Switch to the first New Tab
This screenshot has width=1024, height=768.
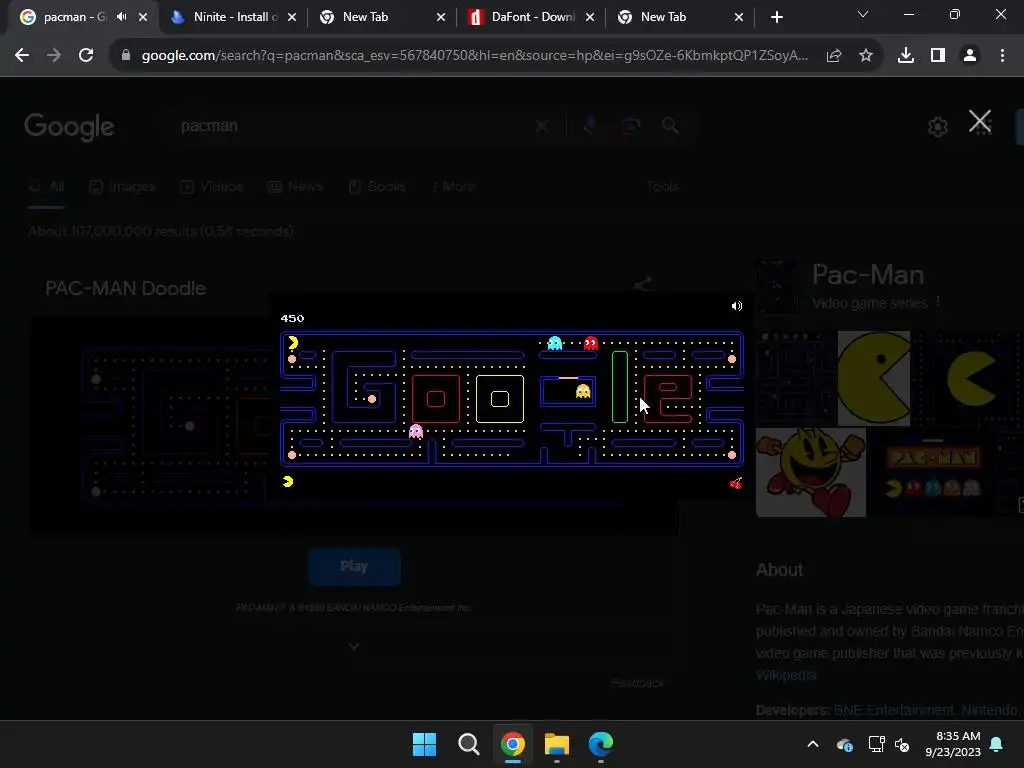pos(366,17)
